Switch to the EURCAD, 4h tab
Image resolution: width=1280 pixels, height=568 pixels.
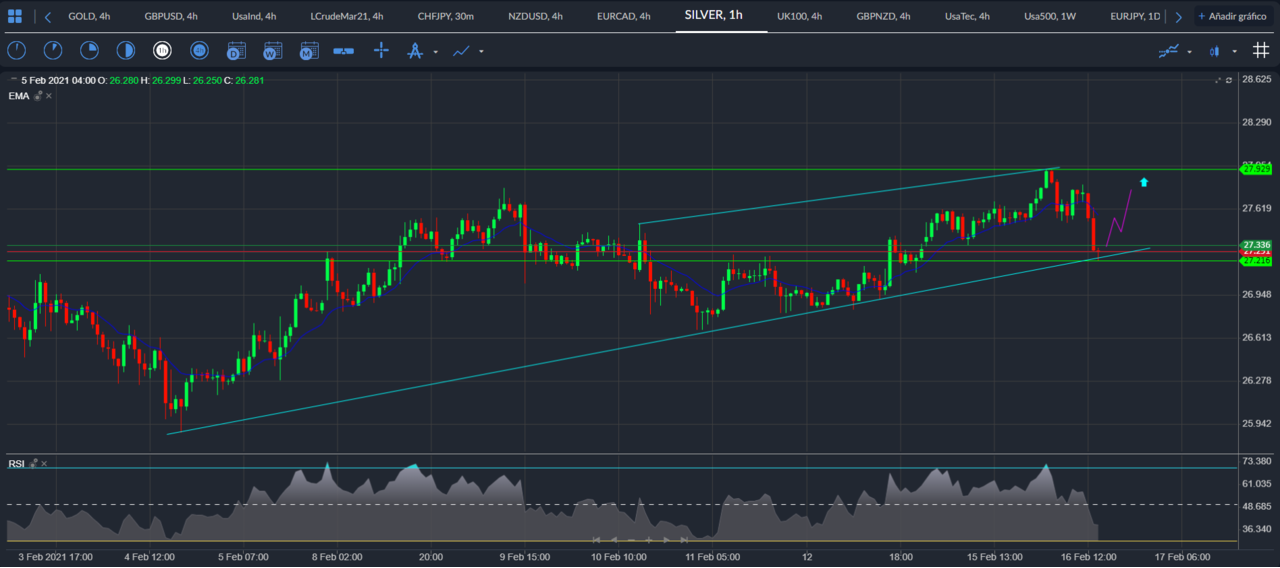click(623, 16)
